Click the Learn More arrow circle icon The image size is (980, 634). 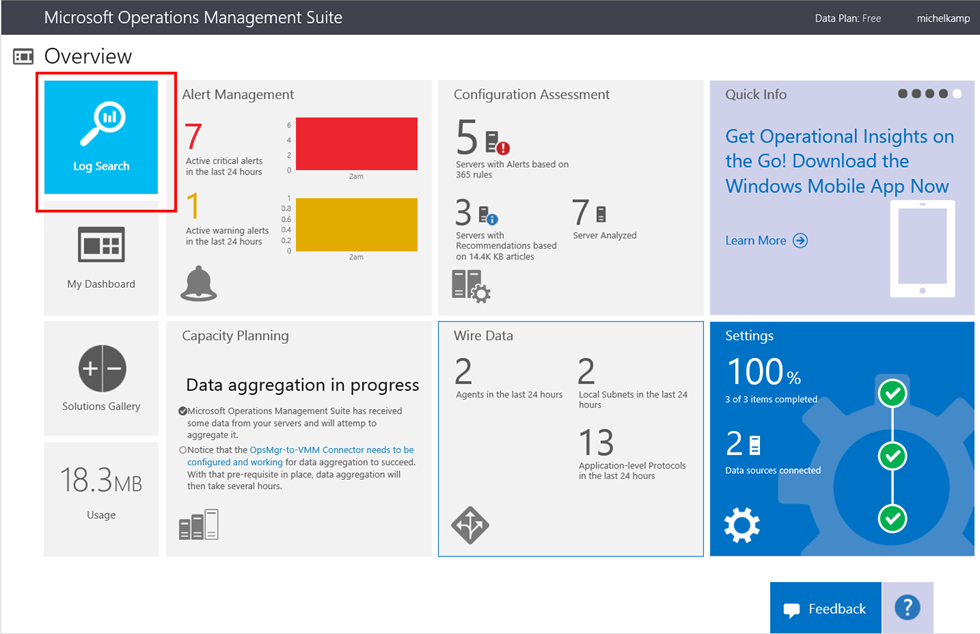(x=800, y=241)
